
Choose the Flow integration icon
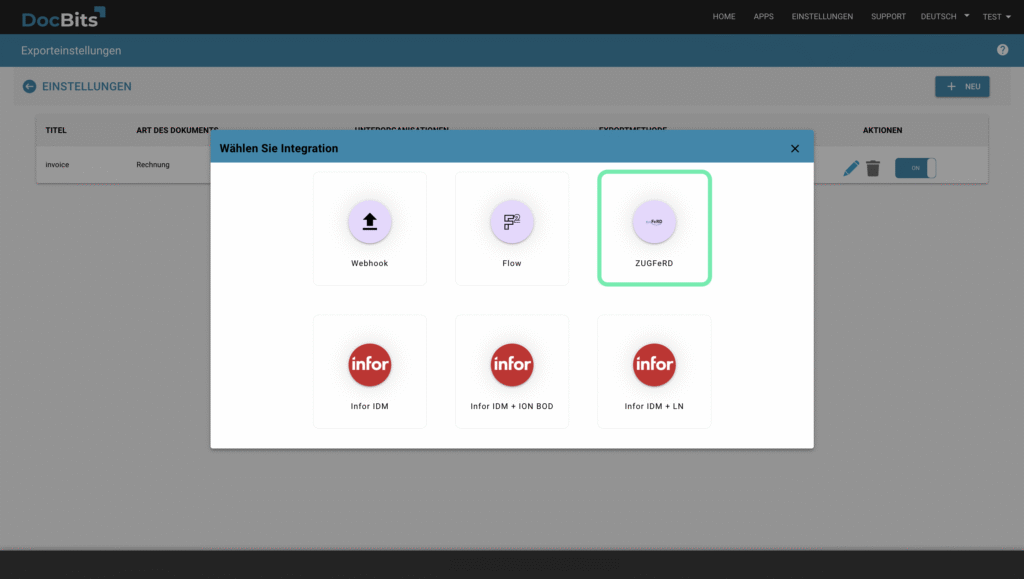coord(512,222)
